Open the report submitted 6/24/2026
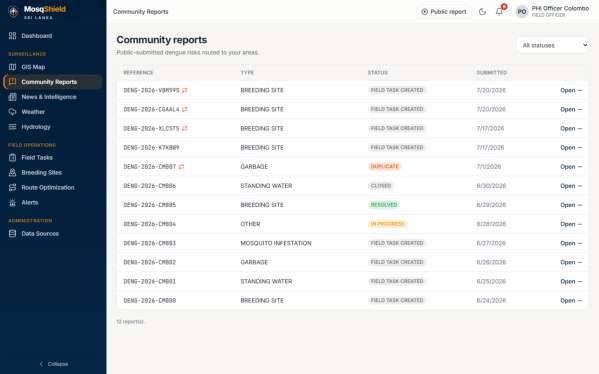 click(x=571, y=300)
